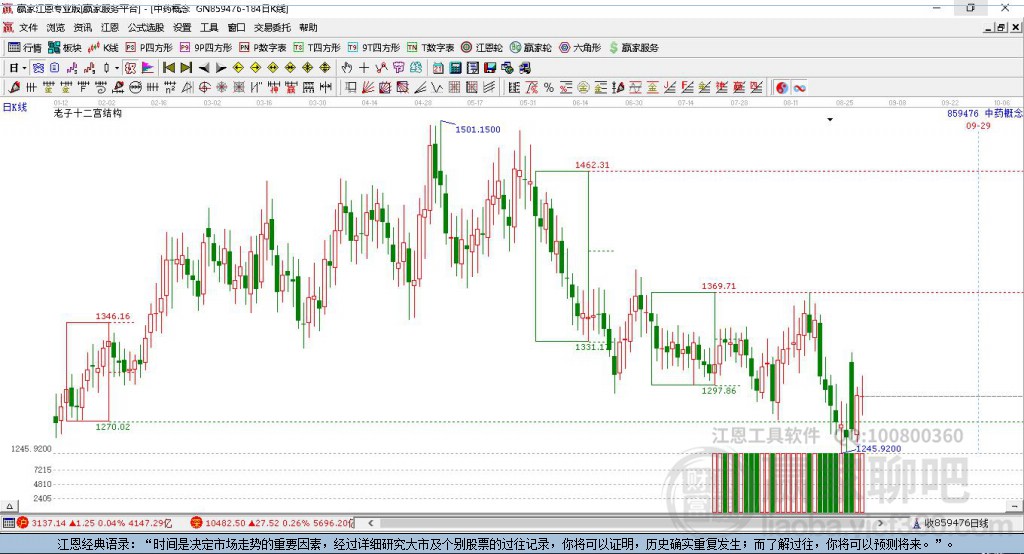Open the 赢家轮 wheel tool
This screenshot has width=1024, height=554.
(x=530, y=48)
